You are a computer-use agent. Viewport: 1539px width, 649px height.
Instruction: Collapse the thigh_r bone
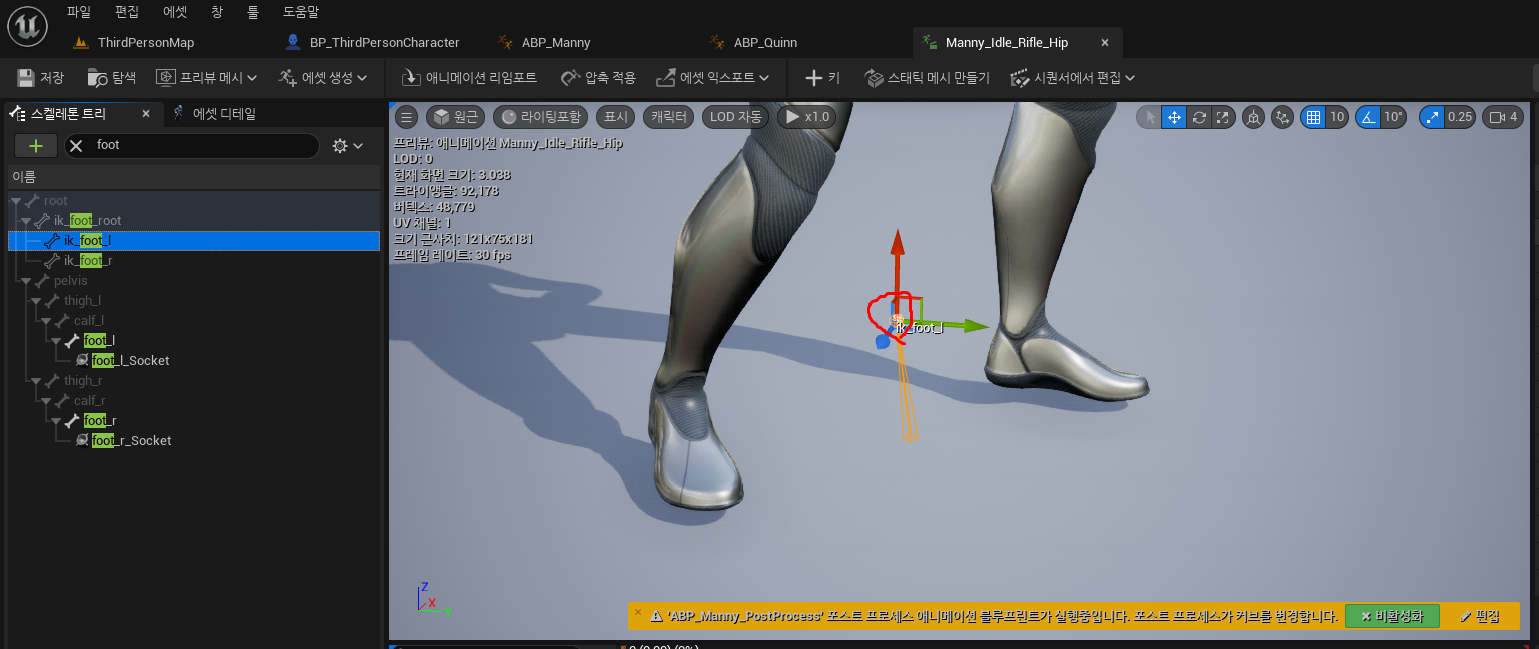click(x=36, y=381)
